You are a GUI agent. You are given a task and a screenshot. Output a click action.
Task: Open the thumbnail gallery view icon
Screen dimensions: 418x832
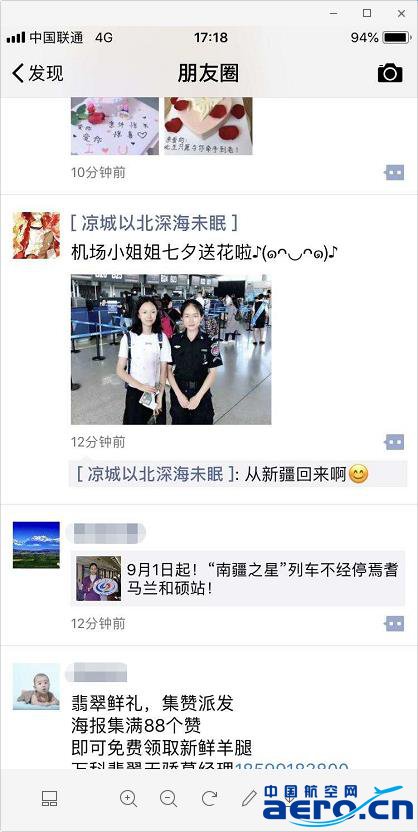click(49, 798)
